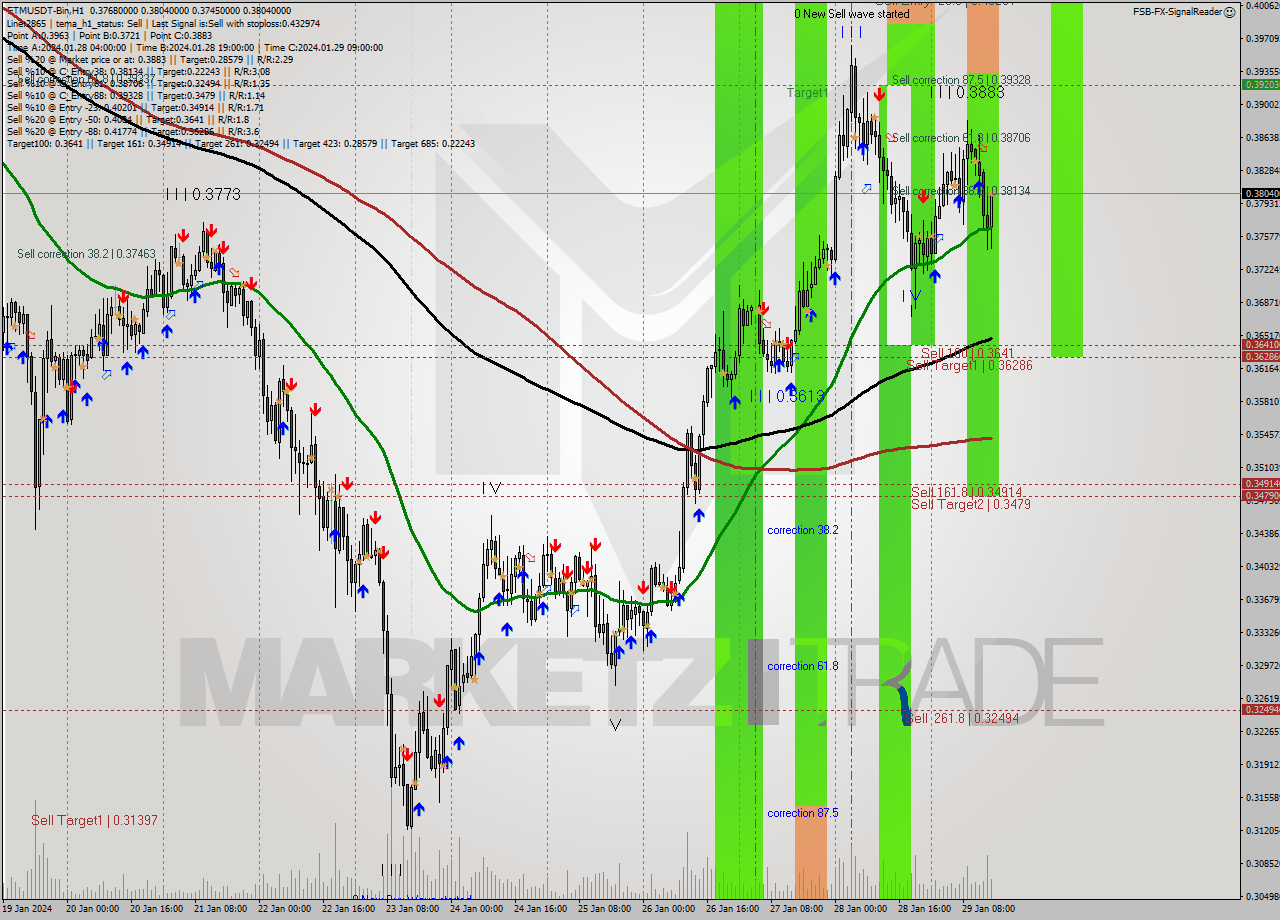Viewport: 1280px width, 920px height.
Task: Select 'Sell correction 61.8 | 0.38706' label
Action: pos(961,138)
